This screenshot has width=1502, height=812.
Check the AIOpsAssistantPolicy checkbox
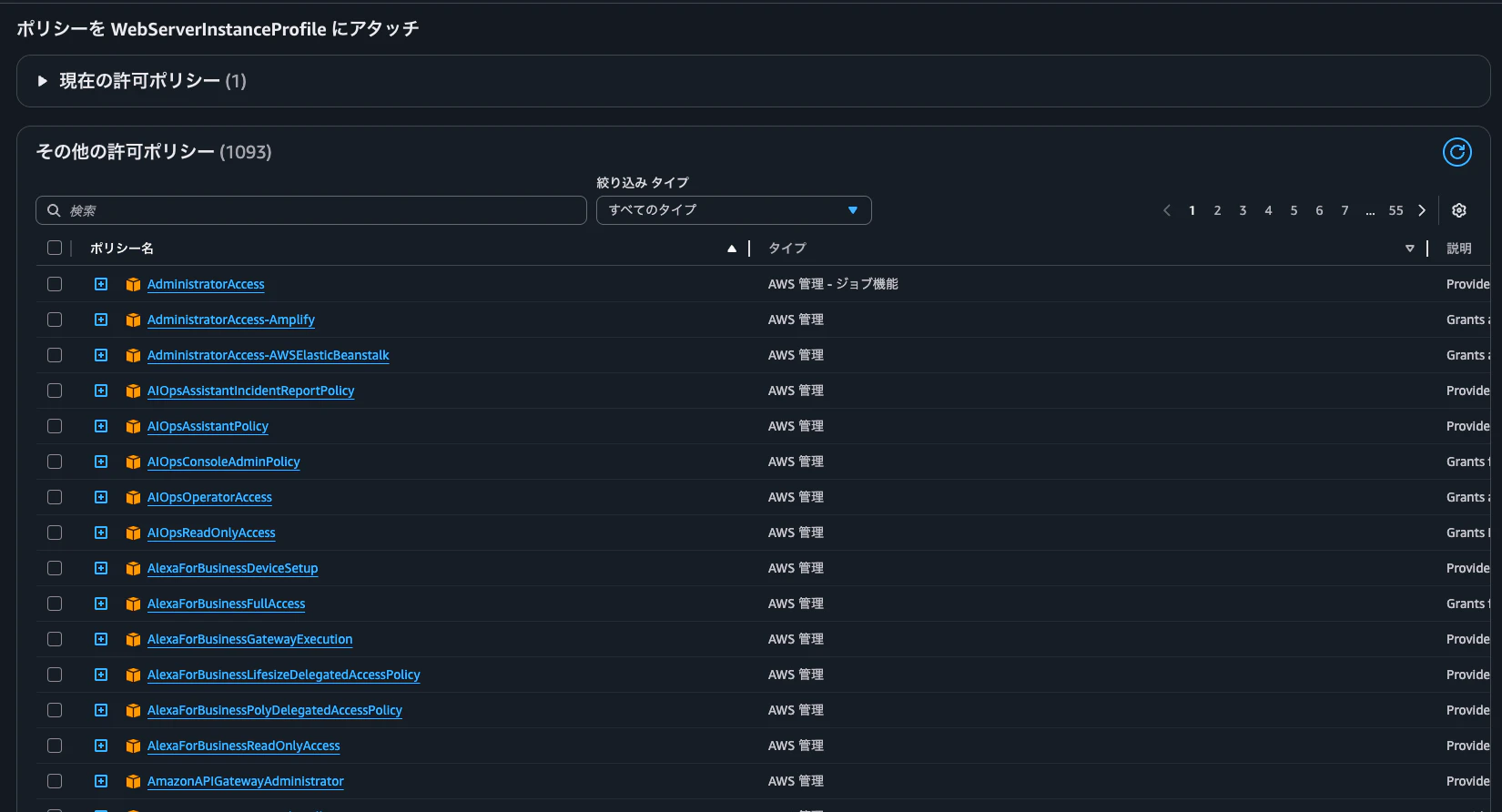pyautogui.click(x=55, y=426)
